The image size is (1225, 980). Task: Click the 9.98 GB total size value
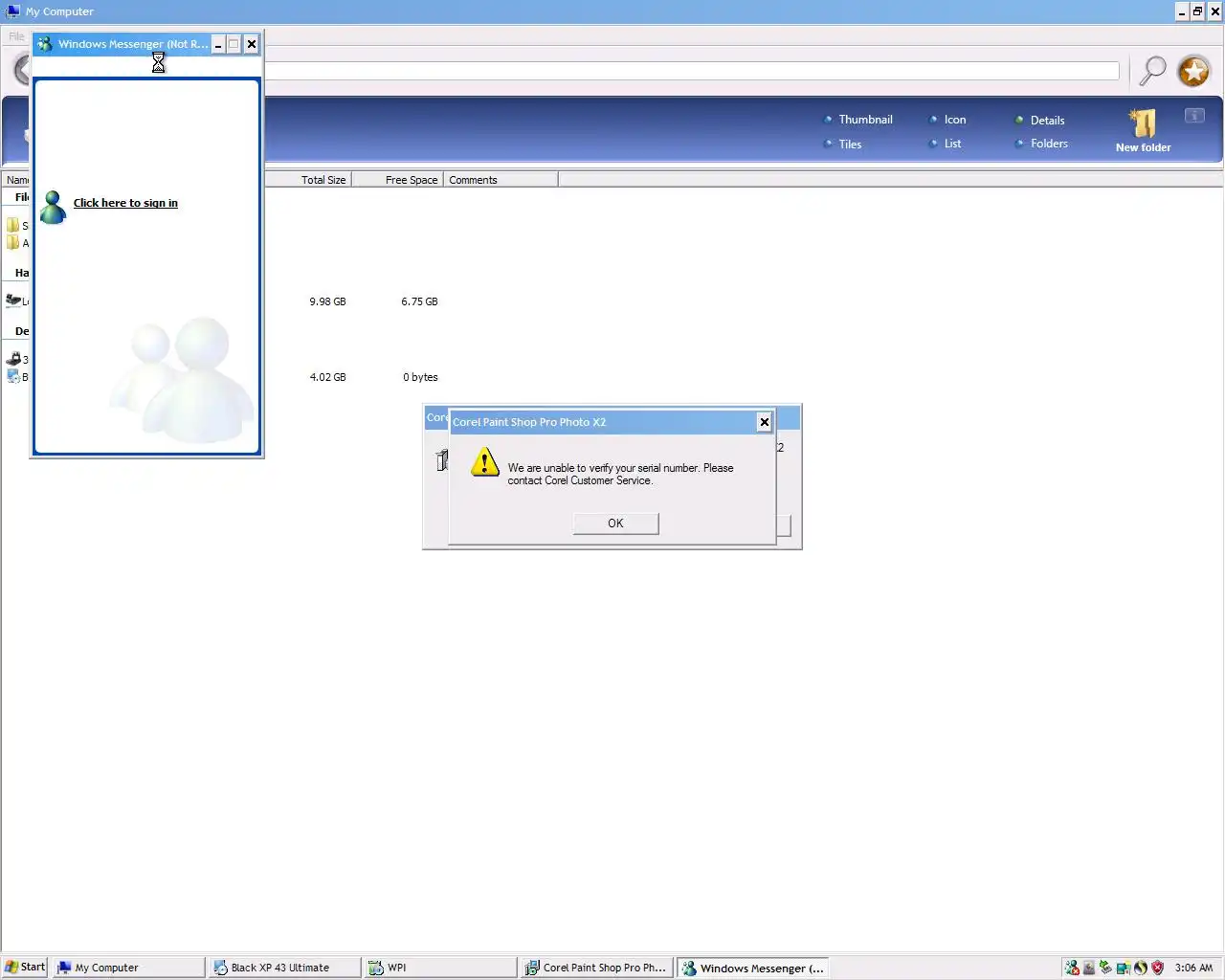(327, 301)
